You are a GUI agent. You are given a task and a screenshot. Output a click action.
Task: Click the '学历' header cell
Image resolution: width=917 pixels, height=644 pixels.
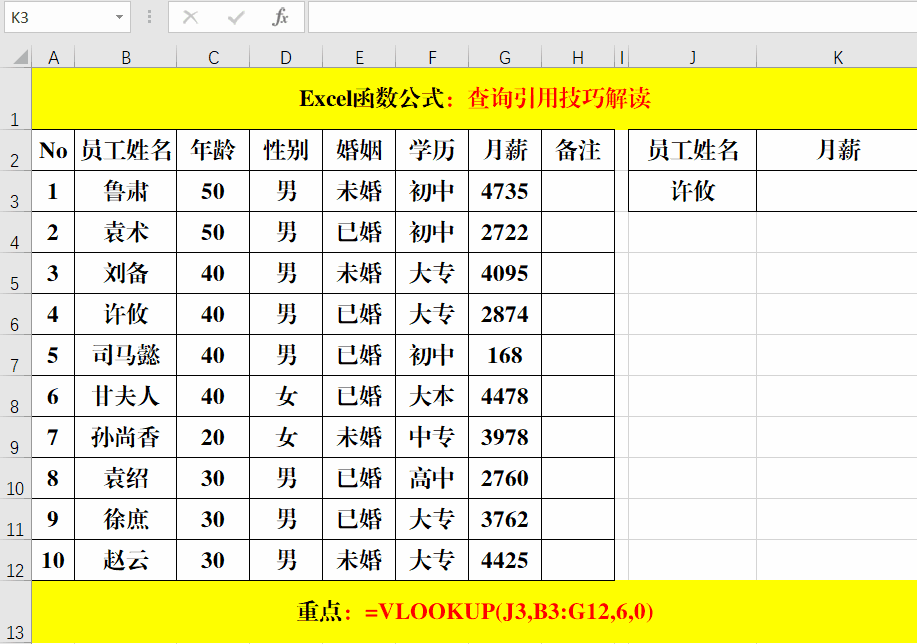tap(432, 150)
